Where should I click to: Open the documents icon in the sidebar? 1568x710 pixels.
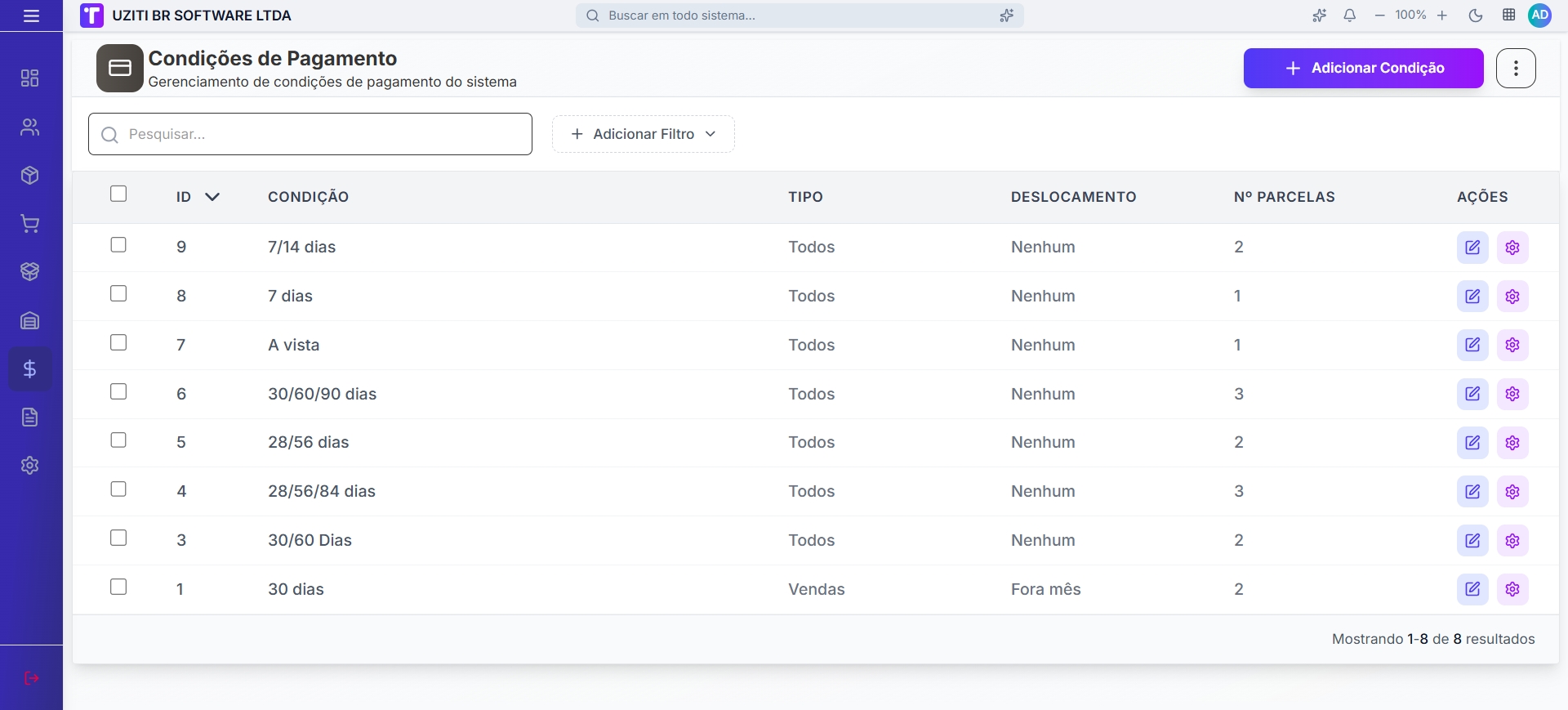click(30, 418)
